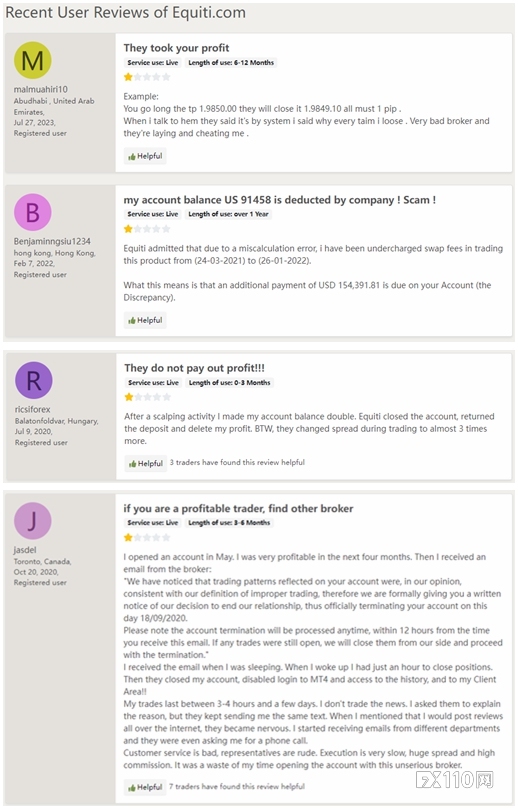The image size is (518, 810).
Task: Click 'They do not pay out profit!!!' title
Action: pos(194,368)
